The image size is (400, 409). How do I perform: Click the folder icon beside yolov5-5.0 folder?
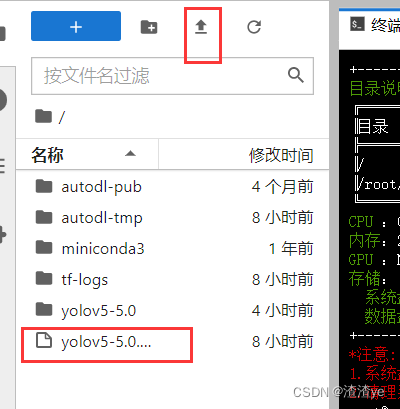click(44, 310)
